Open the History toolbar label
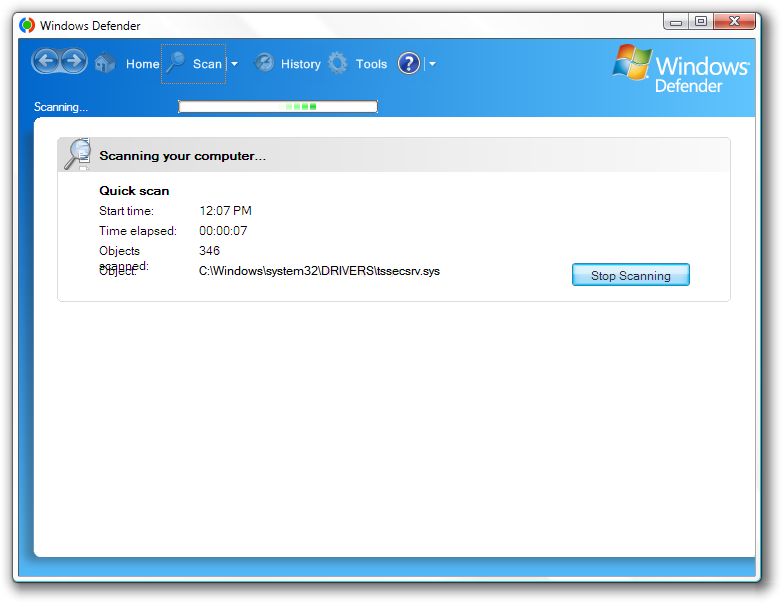The height and width of the screenshot is (604, 782). [301, 64]
